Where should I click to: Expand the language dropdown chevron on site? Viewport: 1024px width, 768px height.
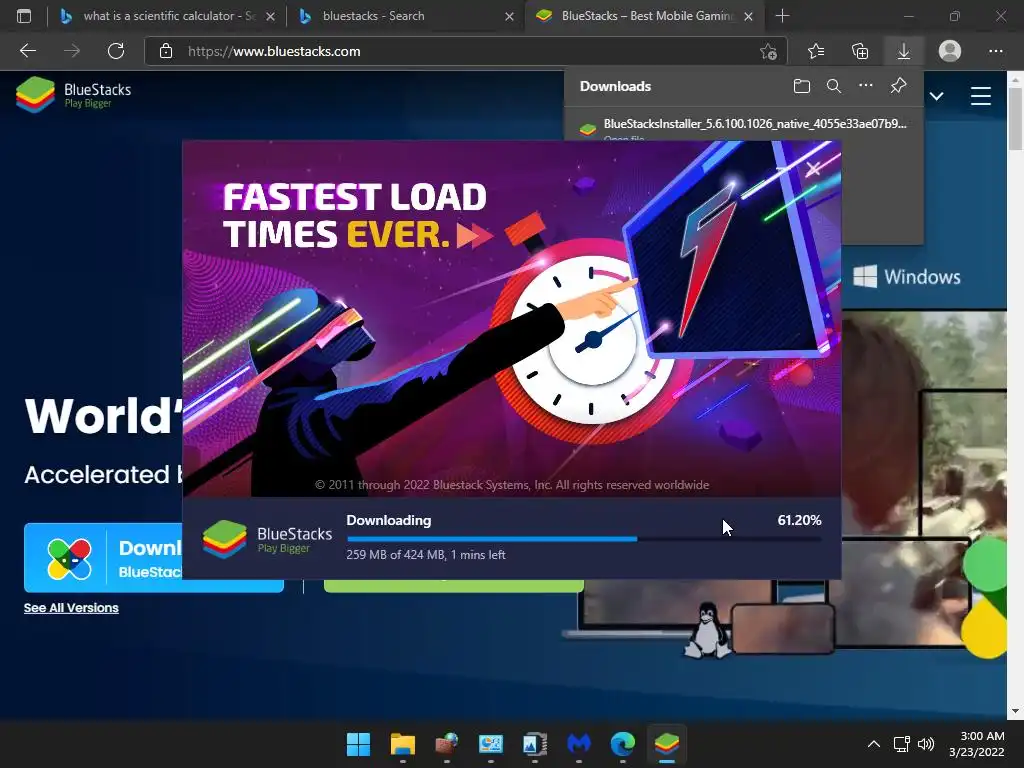[x=936, y=97]
